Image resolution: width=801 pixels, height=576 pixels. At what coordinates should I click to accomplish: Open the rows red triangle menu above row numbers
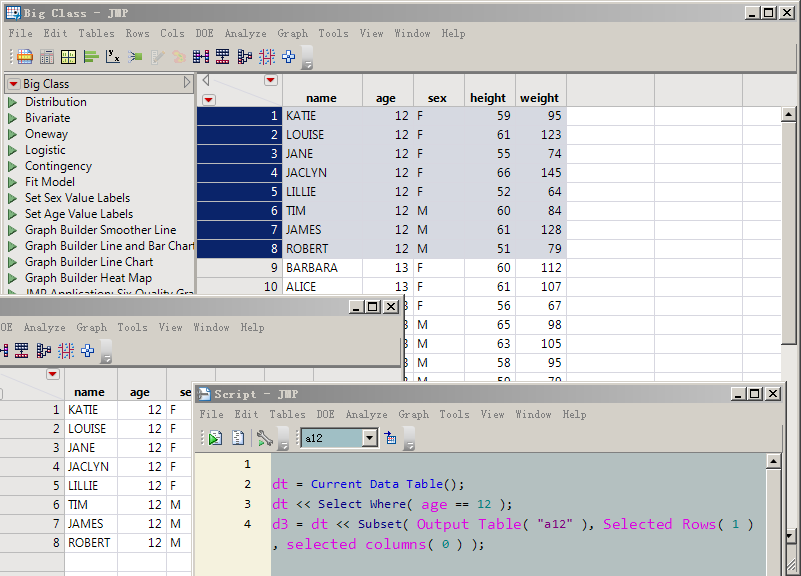(208, 99)
